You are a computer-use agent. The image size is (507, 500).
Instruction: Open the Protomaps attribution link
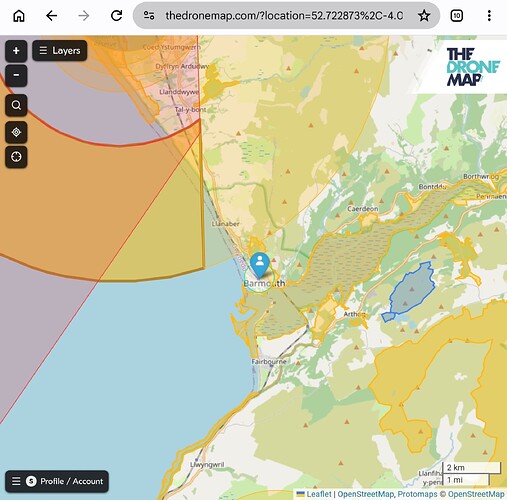(x=417, y=494)
